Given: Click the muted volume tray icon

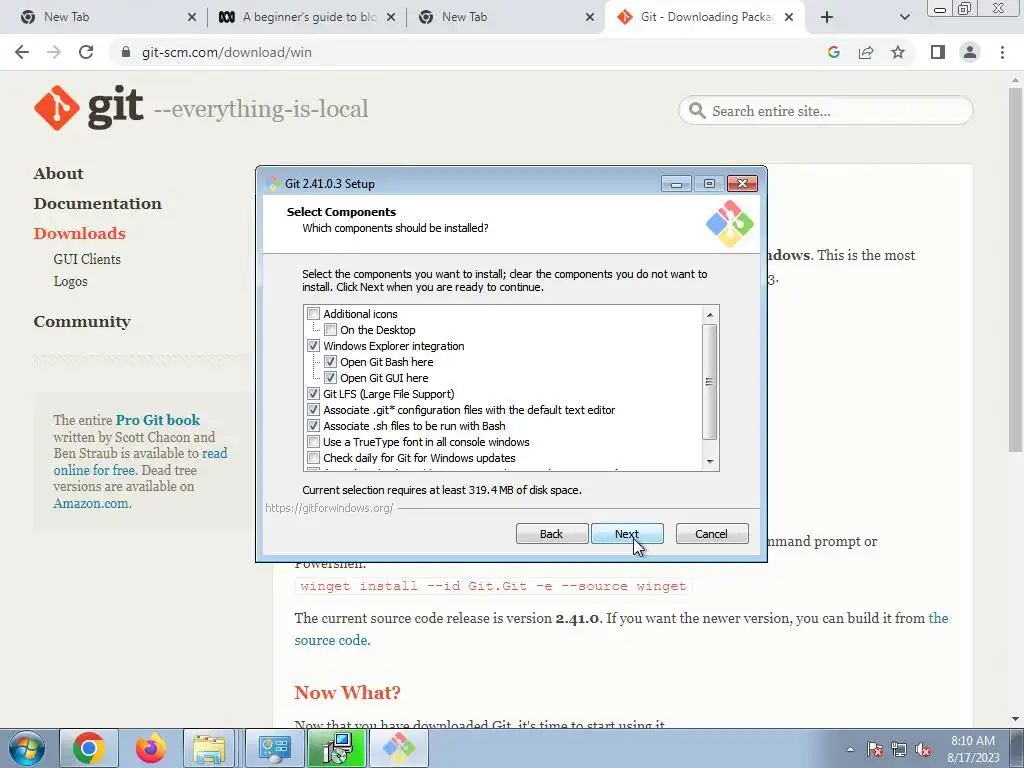Looking at the screenshot, I should tap(923, 750).
